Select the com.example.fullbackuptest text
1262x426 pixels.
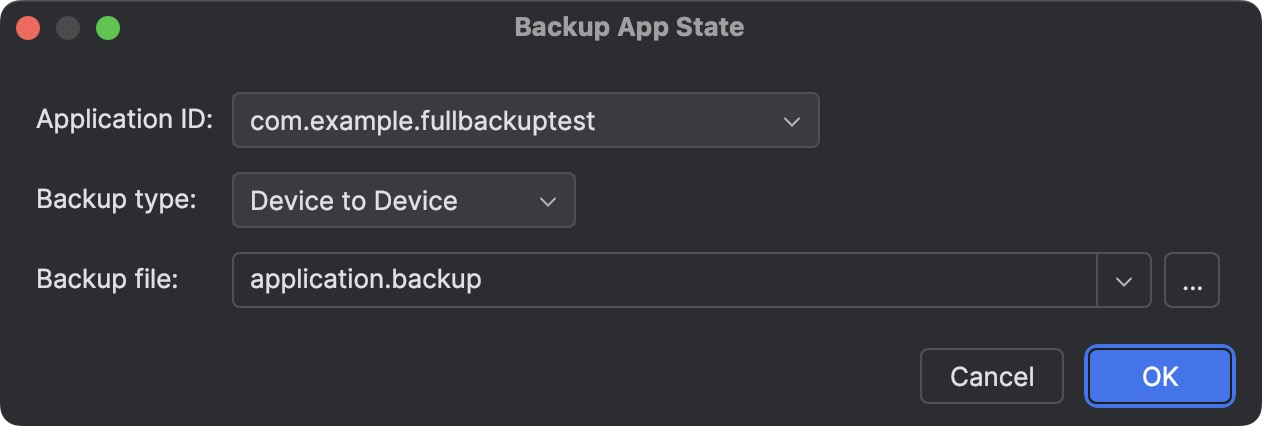[x=422, y=121]
